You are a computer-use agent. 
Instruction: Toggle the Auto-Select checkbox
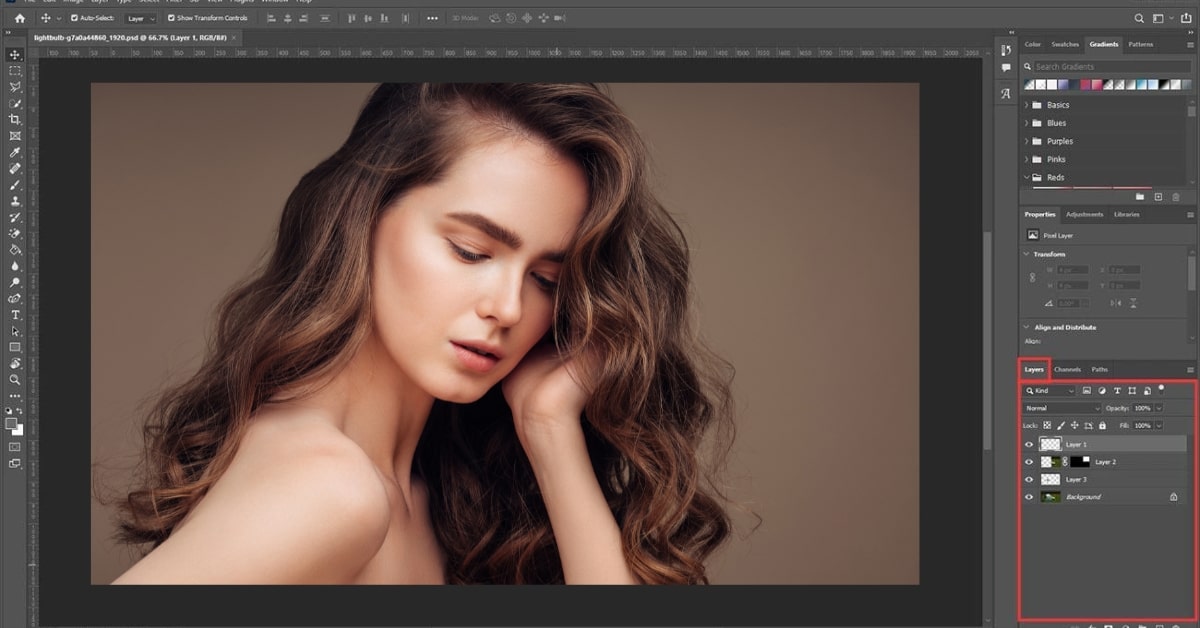point(74,18)
